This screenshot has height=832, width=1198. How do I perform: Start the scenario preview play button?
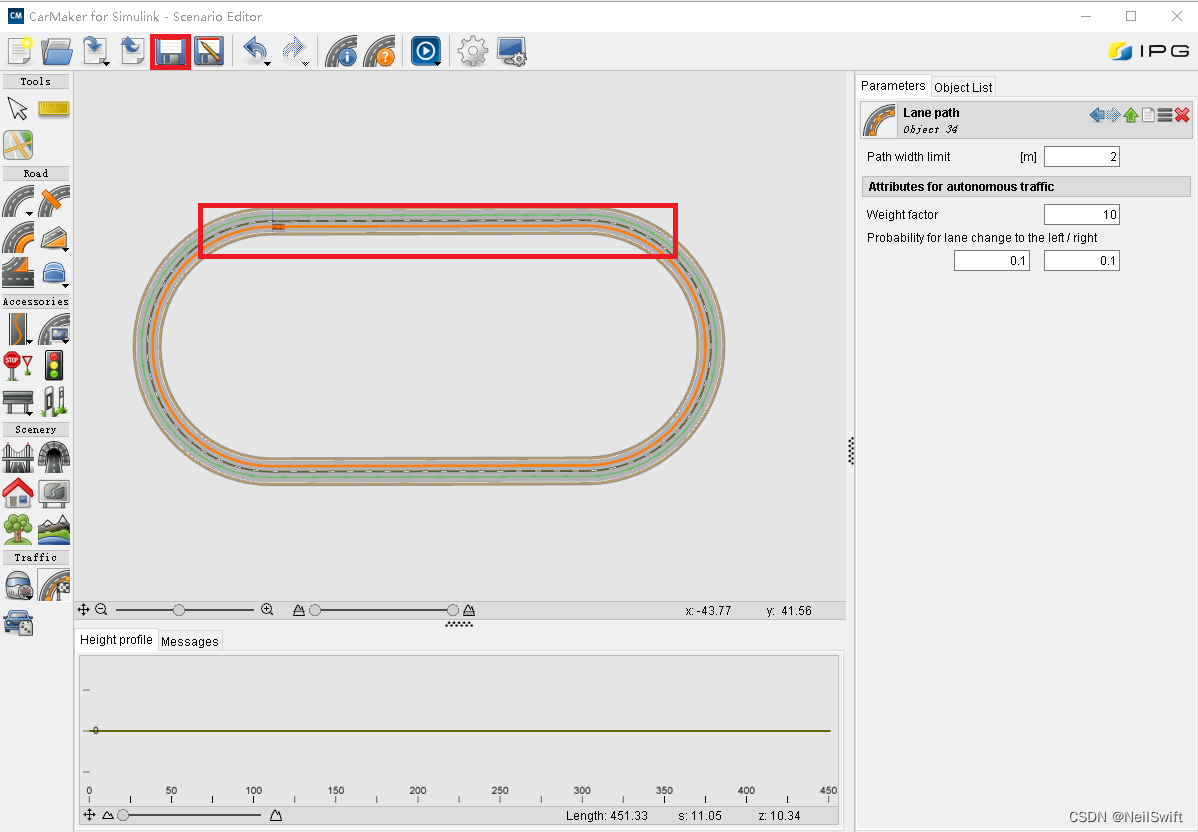(425, 51)
